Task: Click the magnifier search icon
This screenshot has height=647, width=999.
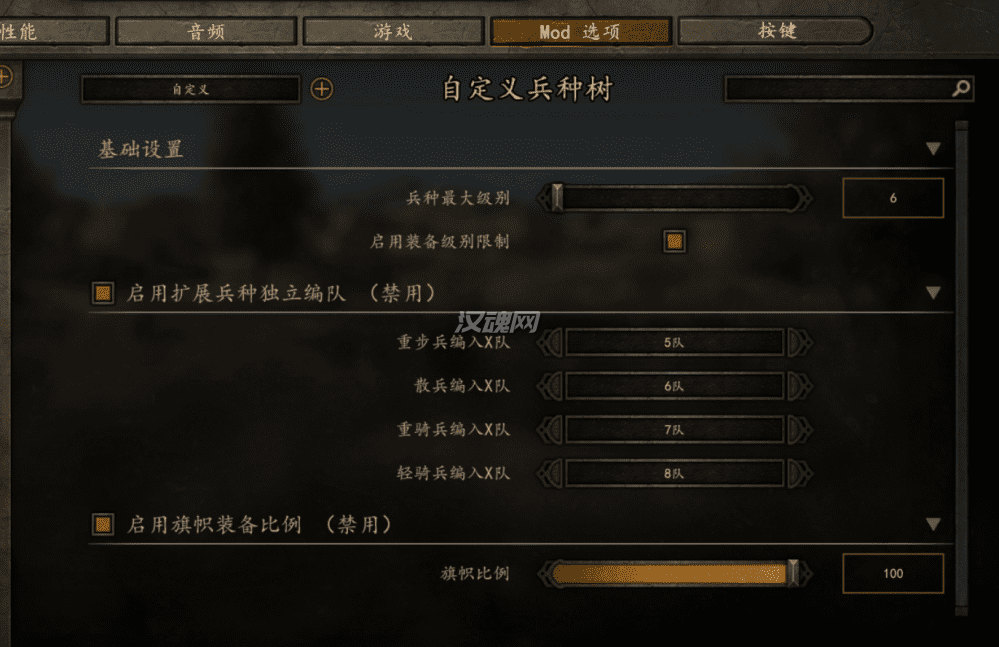Action: point(961,89)
